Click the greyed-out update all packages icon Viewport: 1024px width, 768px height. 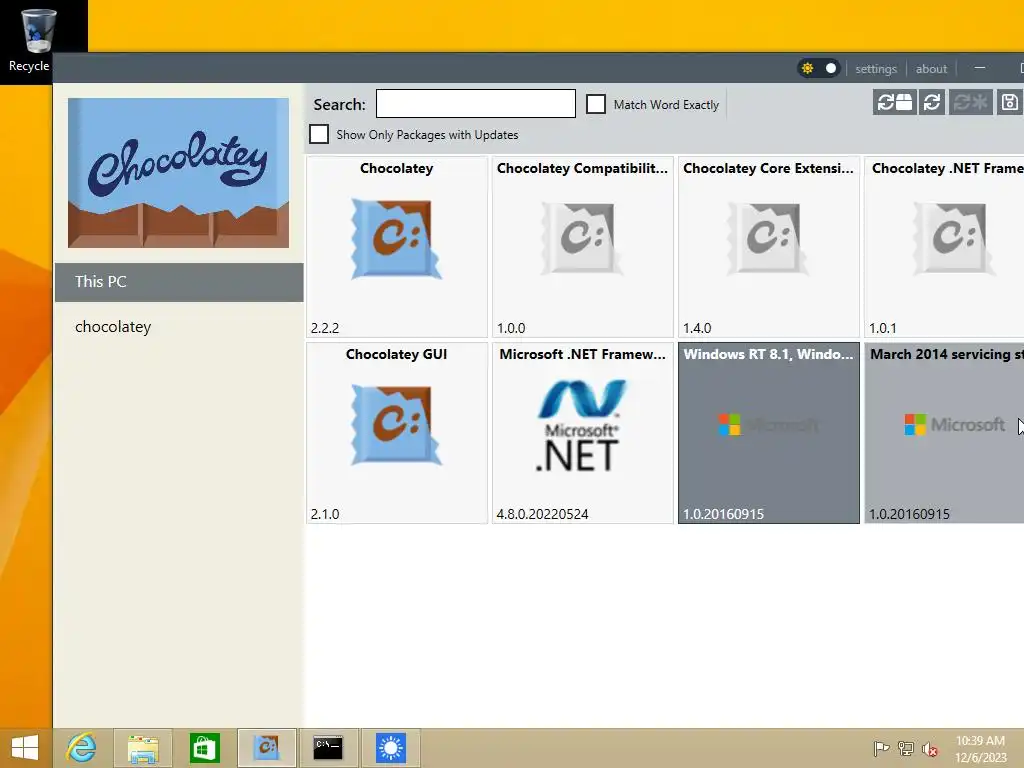(970, 103)
